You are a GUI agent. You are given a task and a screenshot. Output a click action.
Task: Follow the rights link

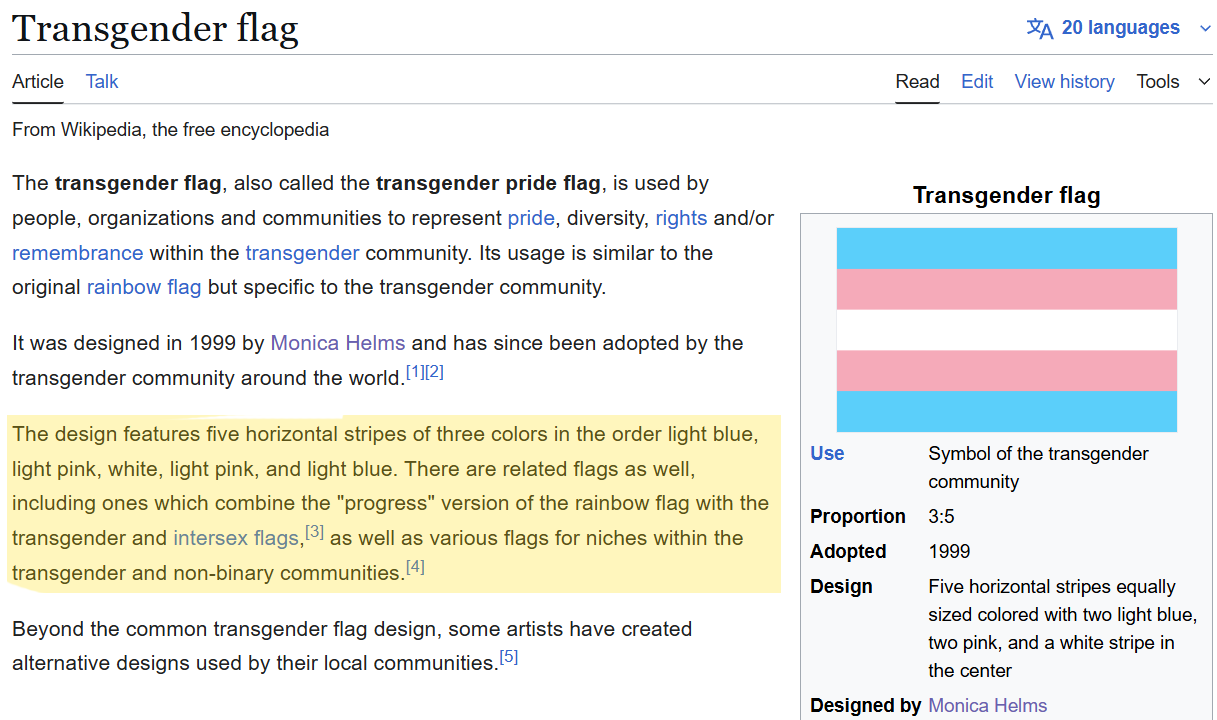coord(681,218)
